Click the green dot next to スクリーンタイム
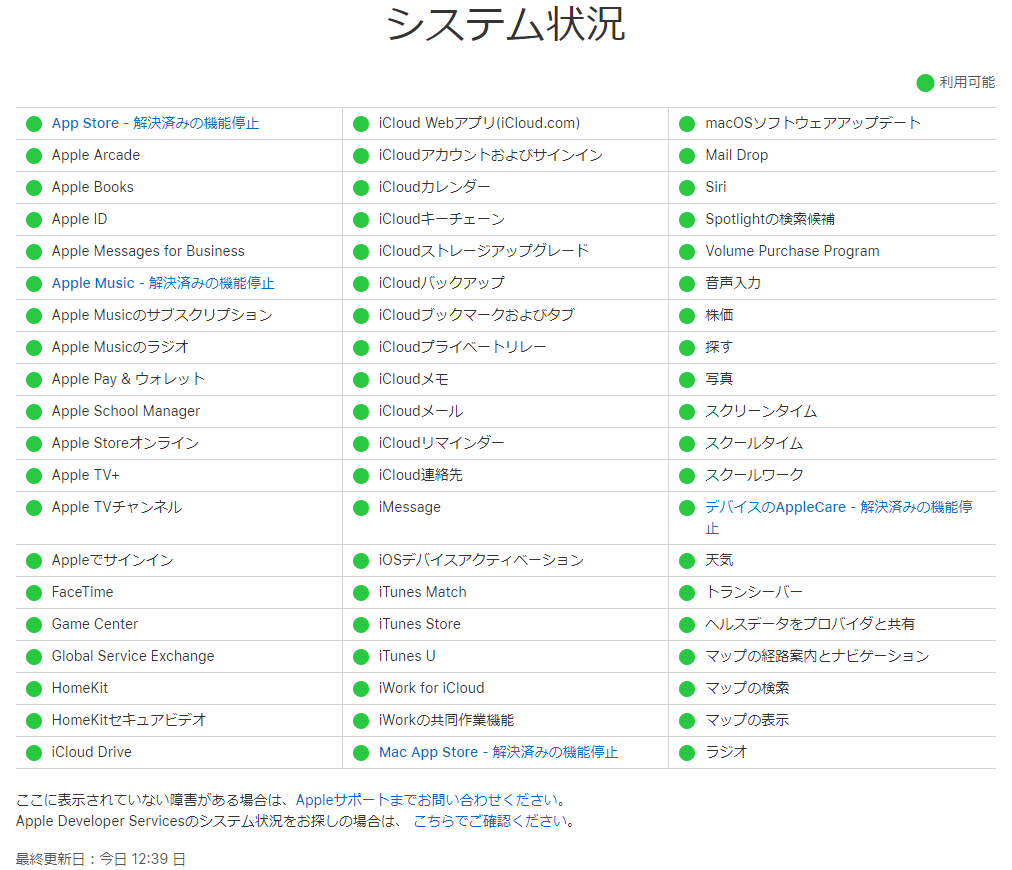 point(687,411)
